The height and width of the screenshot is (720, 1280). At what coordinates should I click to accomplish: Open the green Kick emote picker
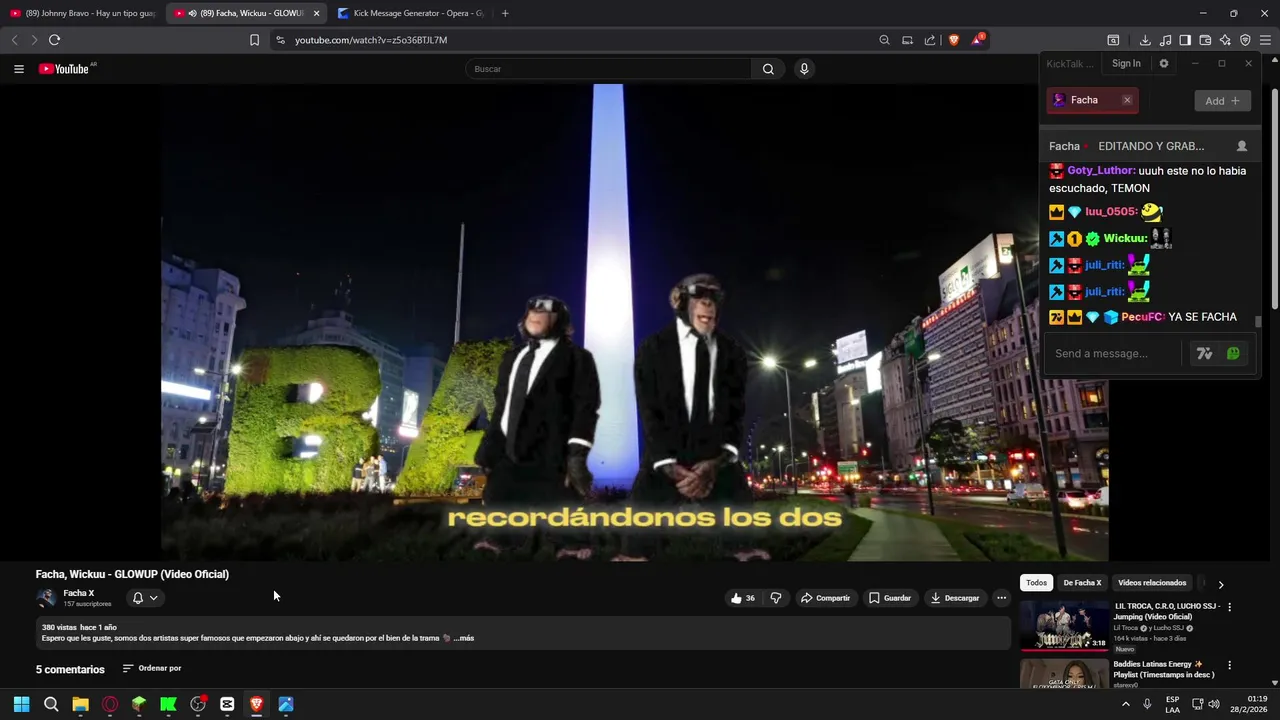point(1233,353)
